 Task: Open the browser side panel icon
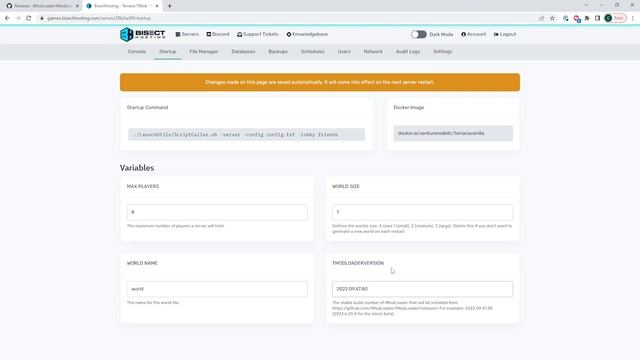click(597, 18)
